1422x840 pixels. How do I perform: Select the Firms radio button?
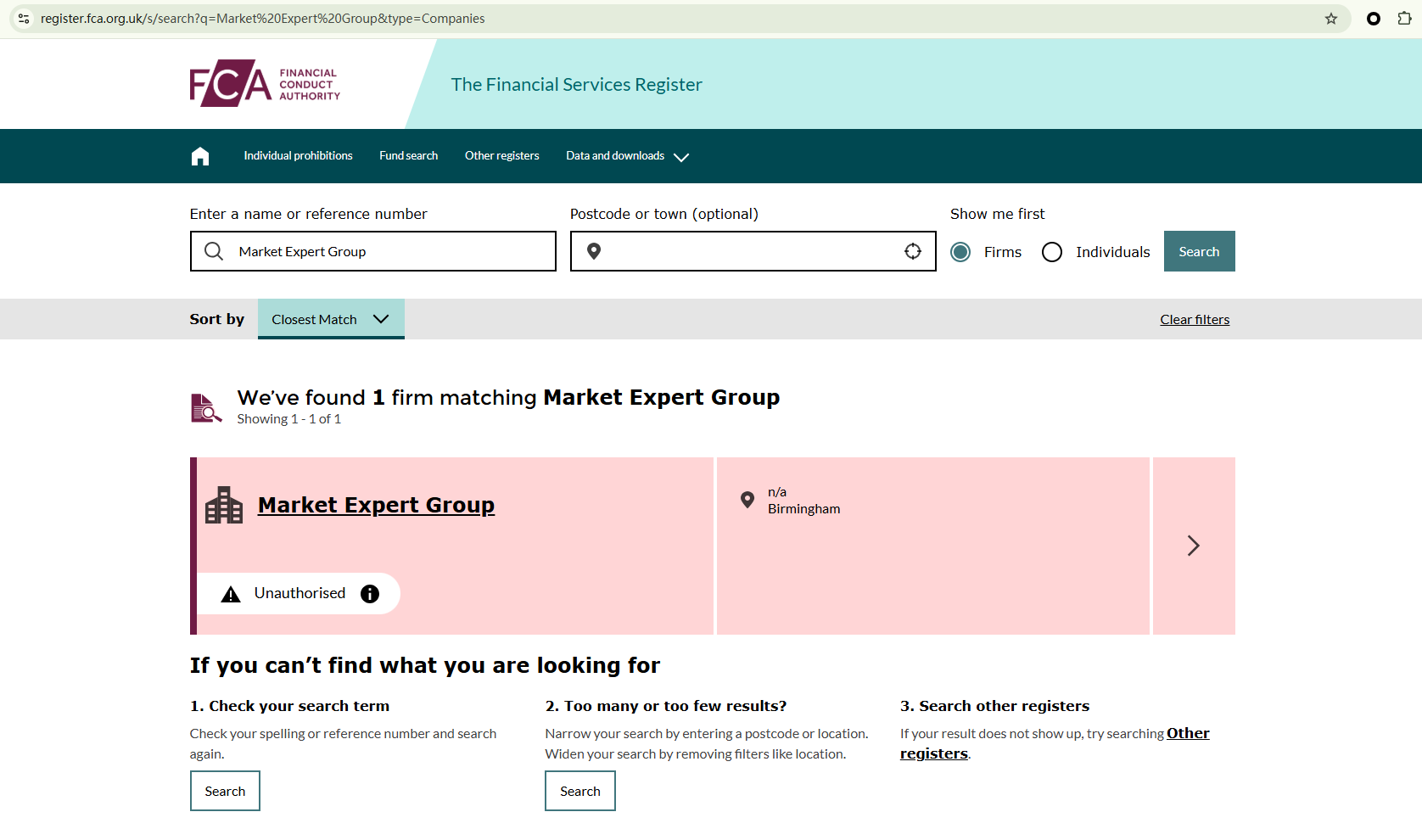tap(960, 252)
